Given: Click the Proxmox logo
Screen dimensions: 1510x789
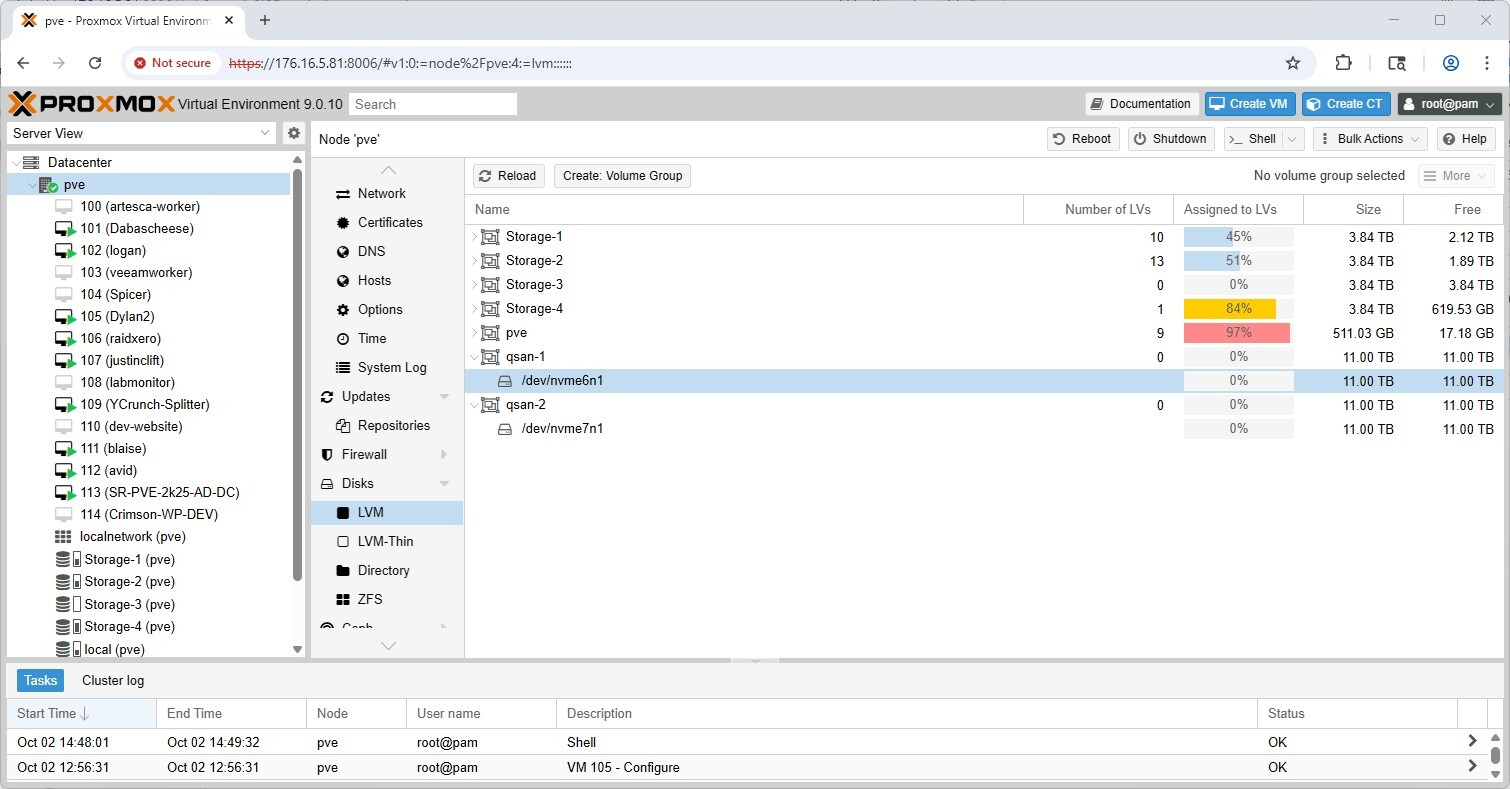Looking at the screenshot, I should pyautogui.click(x=91, y=104).
